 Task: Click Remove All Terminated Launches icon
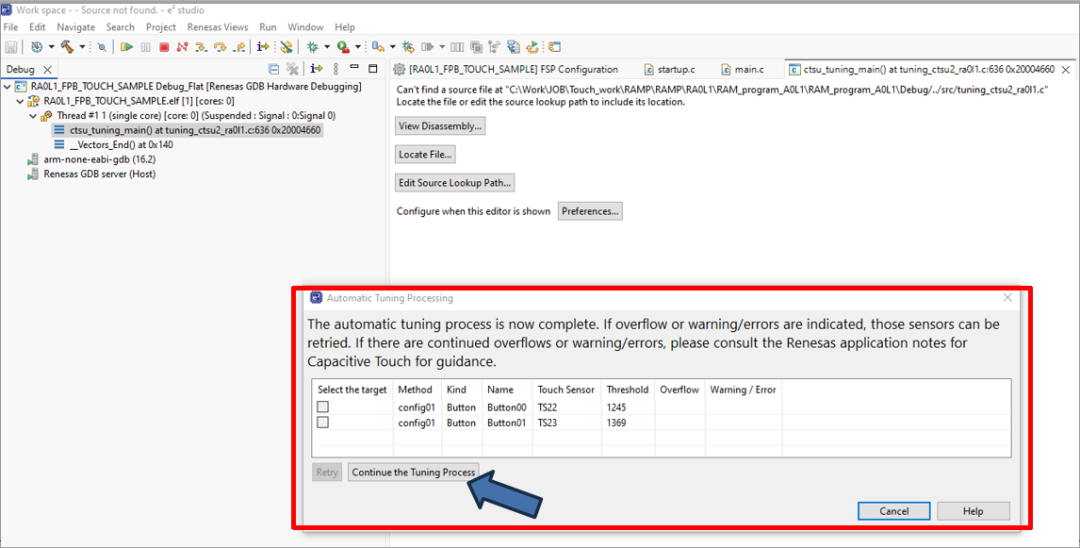[x=292, y=69]
